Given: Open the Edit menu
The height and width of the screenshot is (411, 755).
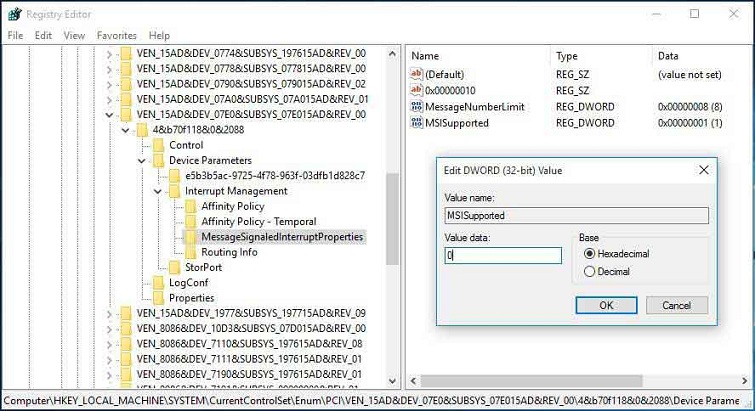Looking at the screenshot, I should tap(43, 36).
